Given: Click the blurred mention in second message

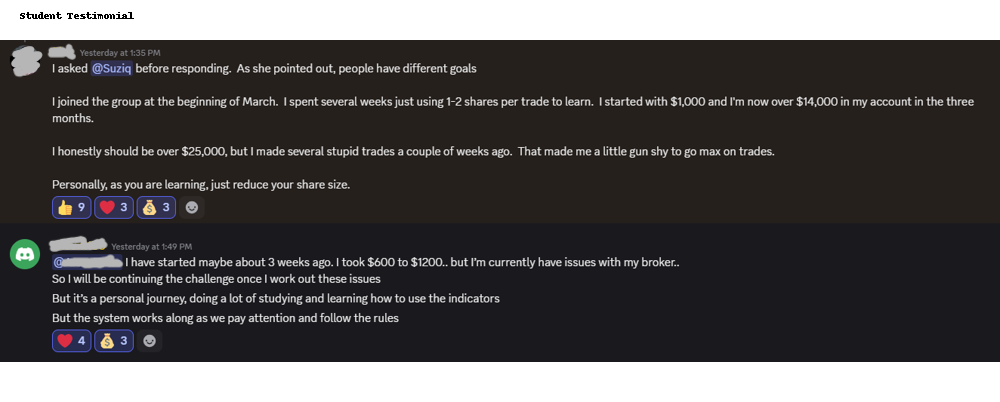Looking at the screenshot, I should pyautogui.click(x=94, y=262).
